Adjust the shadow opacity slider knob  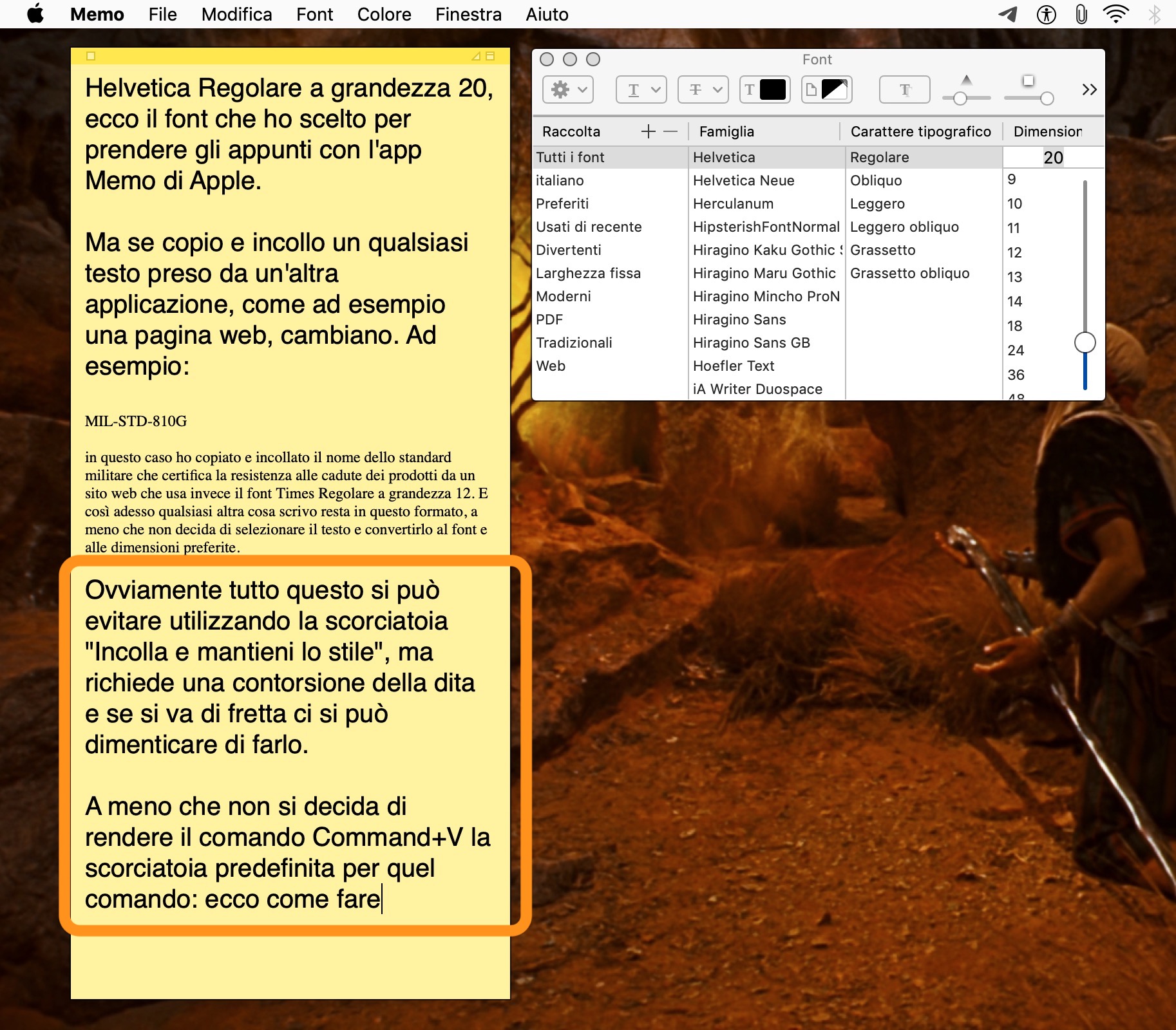tap(960, 98)
